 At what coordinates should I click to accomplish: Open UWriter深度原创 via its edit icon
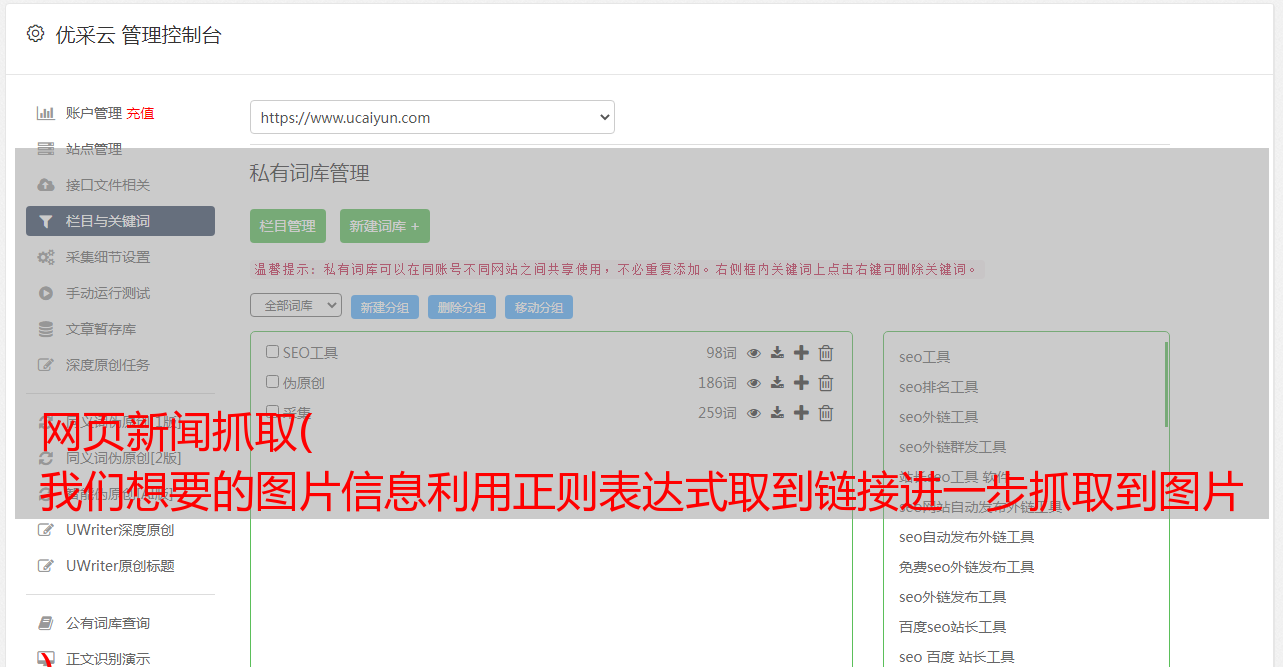[45, 530]
